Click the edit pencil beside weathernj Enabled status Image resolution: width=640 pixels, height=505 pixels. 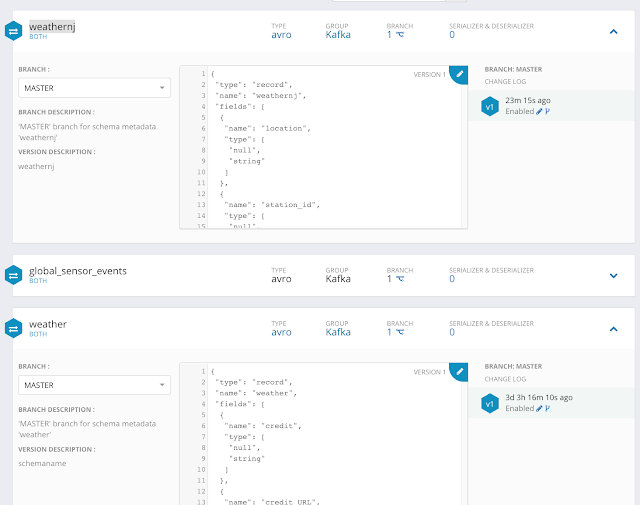point(539,112)
